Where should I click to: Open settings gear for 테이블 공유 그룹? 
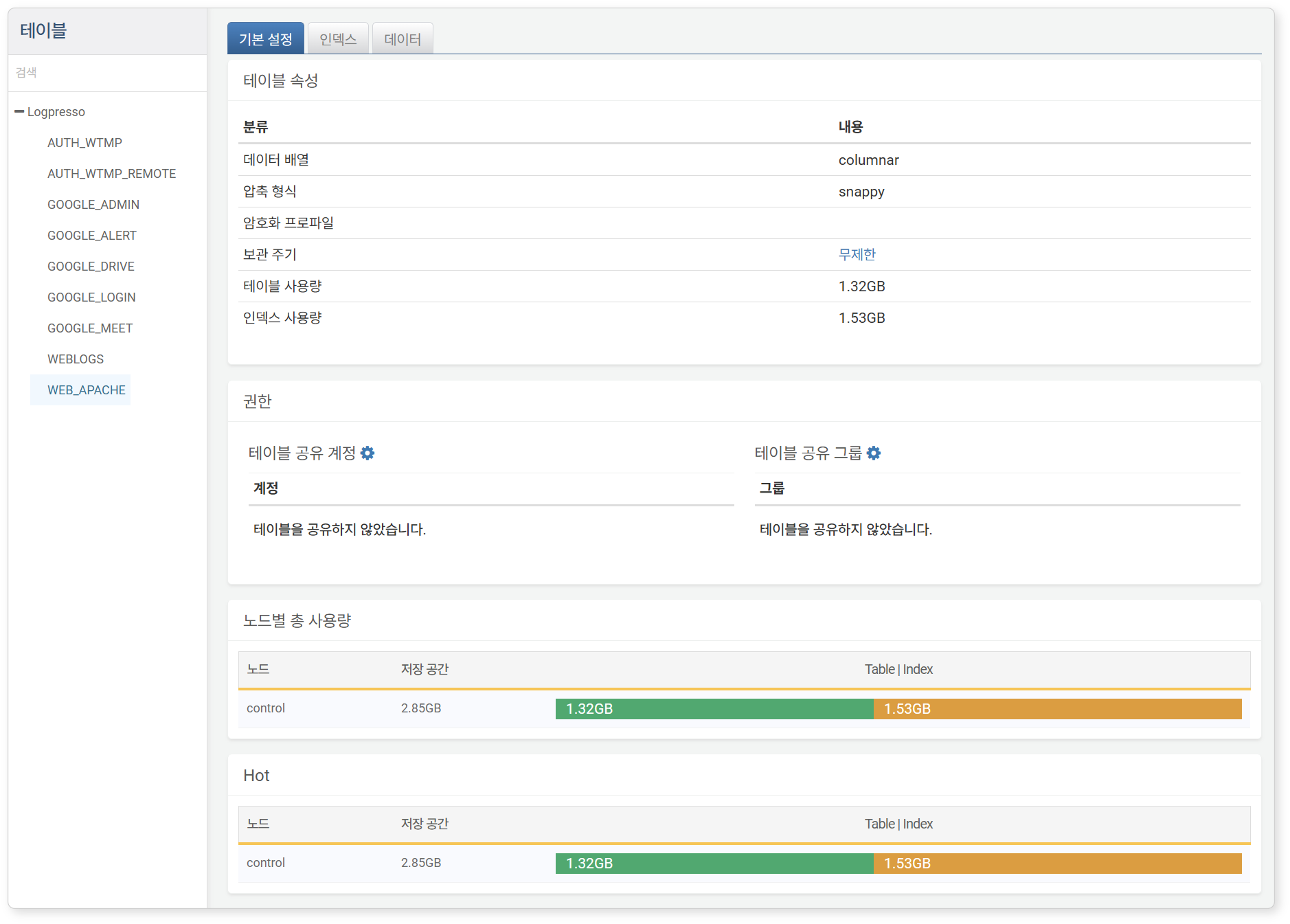tap(874, 453)
